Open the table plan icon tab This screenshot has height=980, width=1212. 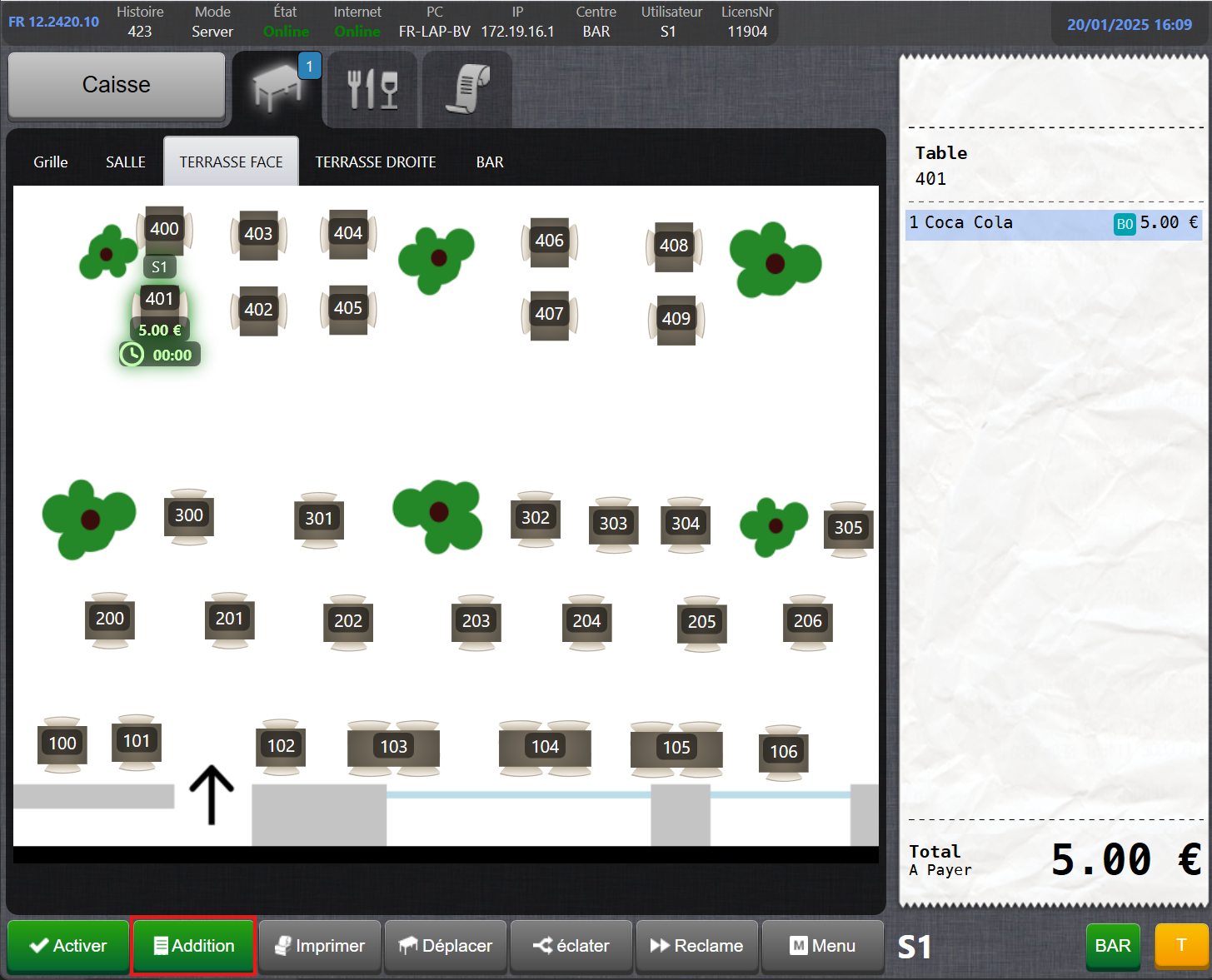point(277,87)
